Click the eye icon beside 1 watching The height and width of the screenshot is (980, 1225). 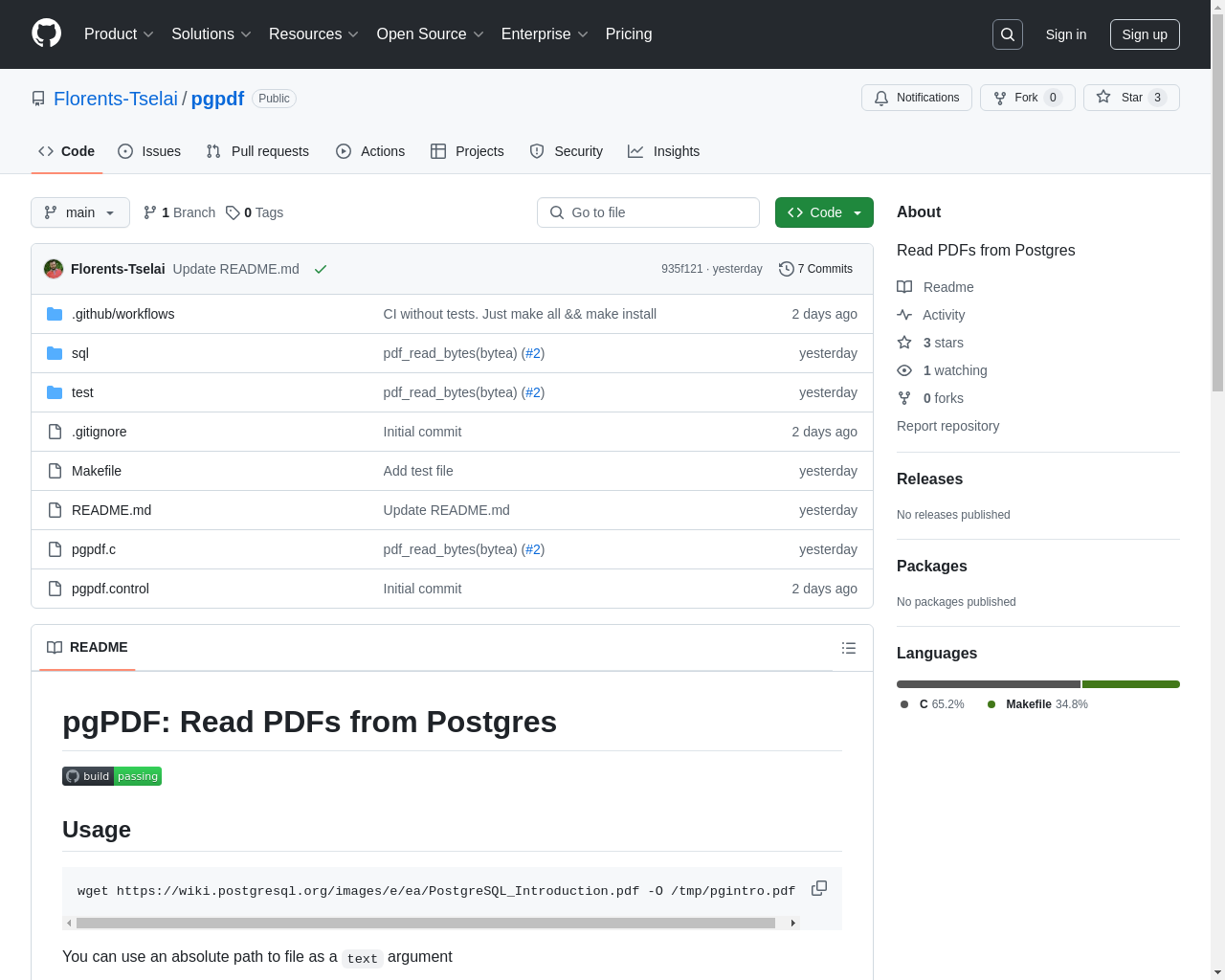pos(904,370)
